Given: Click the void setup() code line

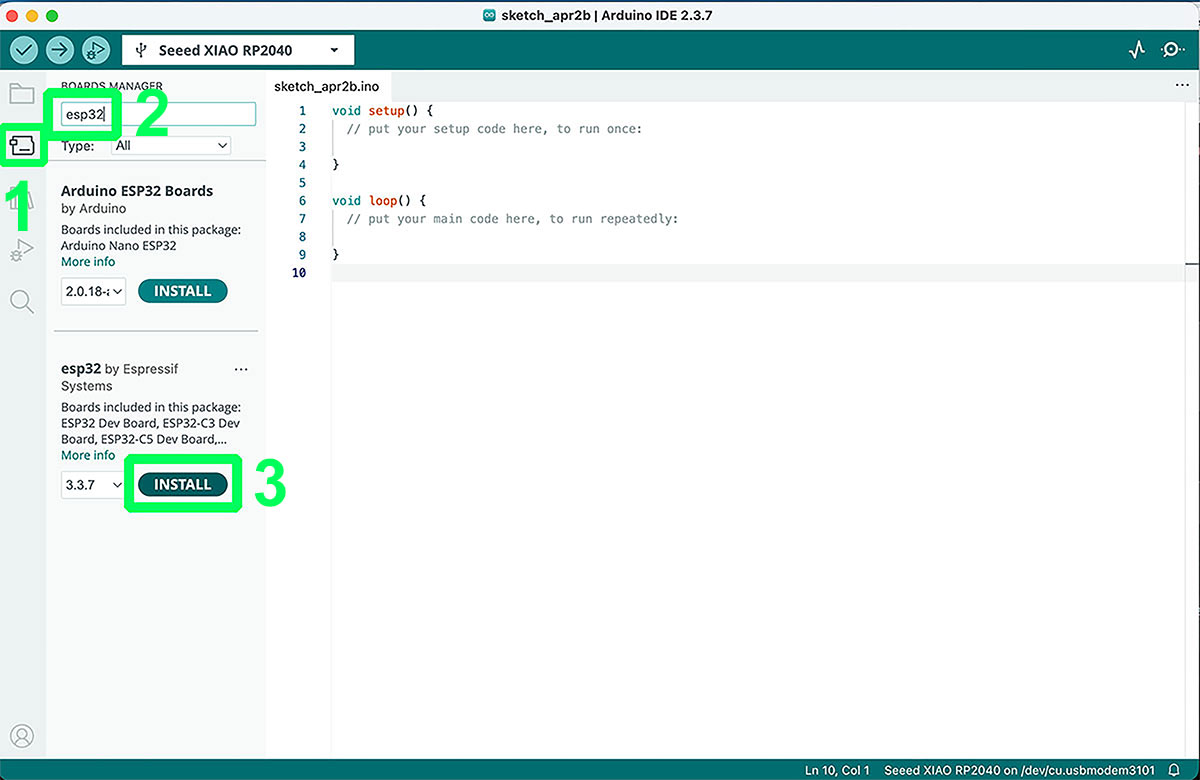Looking at the screenshot, I should tap(382, 110).
